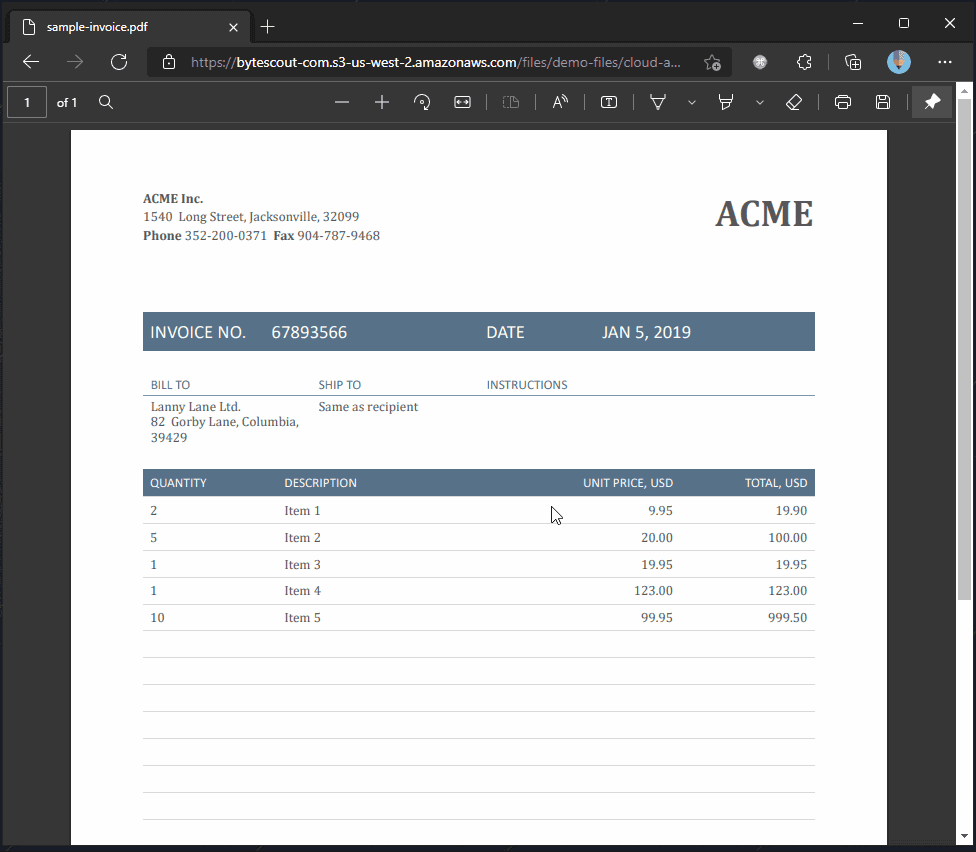976x852 pixels.
Task: Go back to the previous page
Action: (x=31, y=62)
